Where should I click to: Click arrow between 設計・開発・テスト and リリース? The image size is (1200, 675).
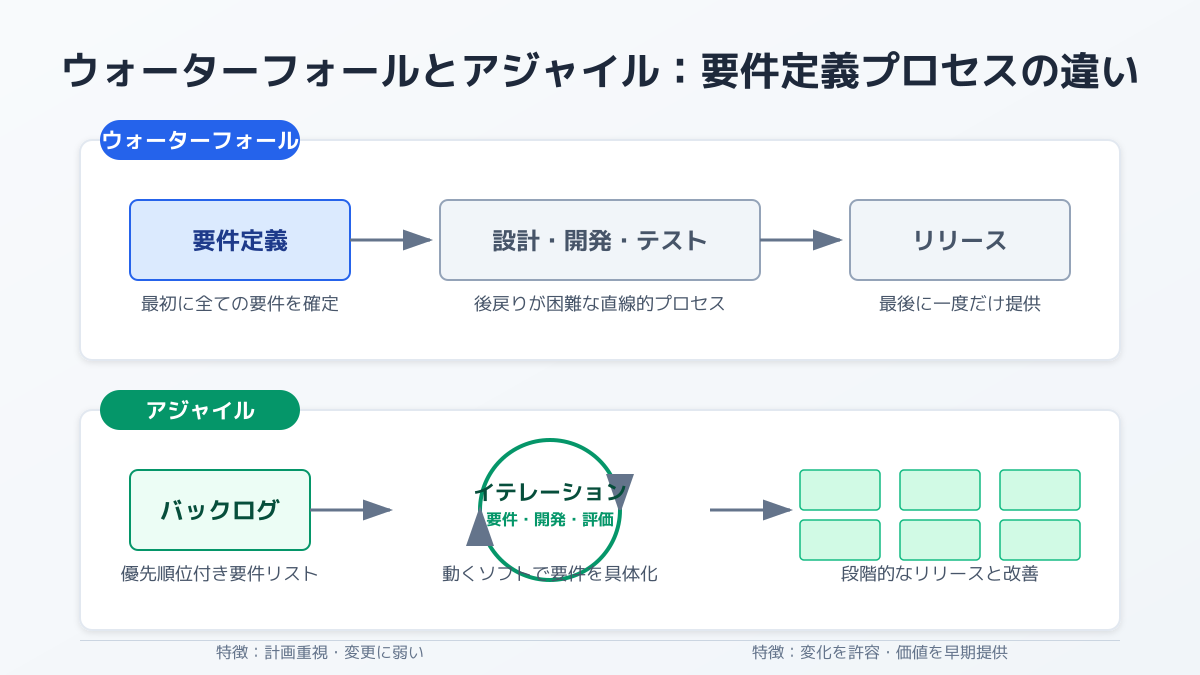(800, 240)
